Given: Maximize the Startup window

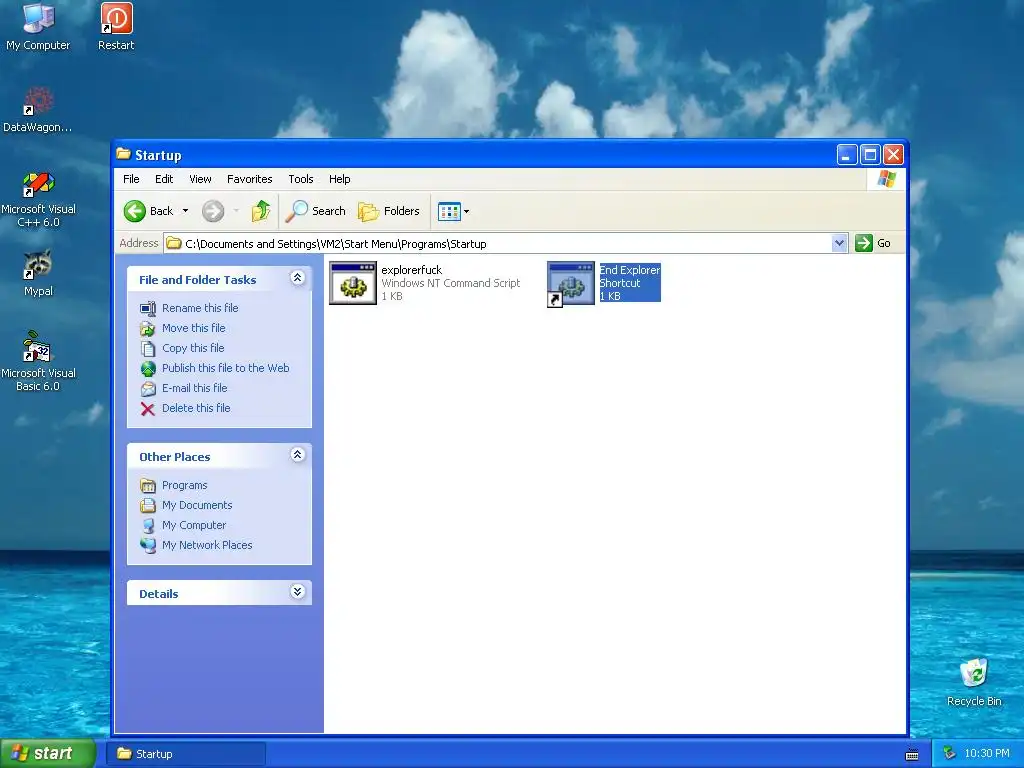Looking at the screenshot, I should point(870,155).
